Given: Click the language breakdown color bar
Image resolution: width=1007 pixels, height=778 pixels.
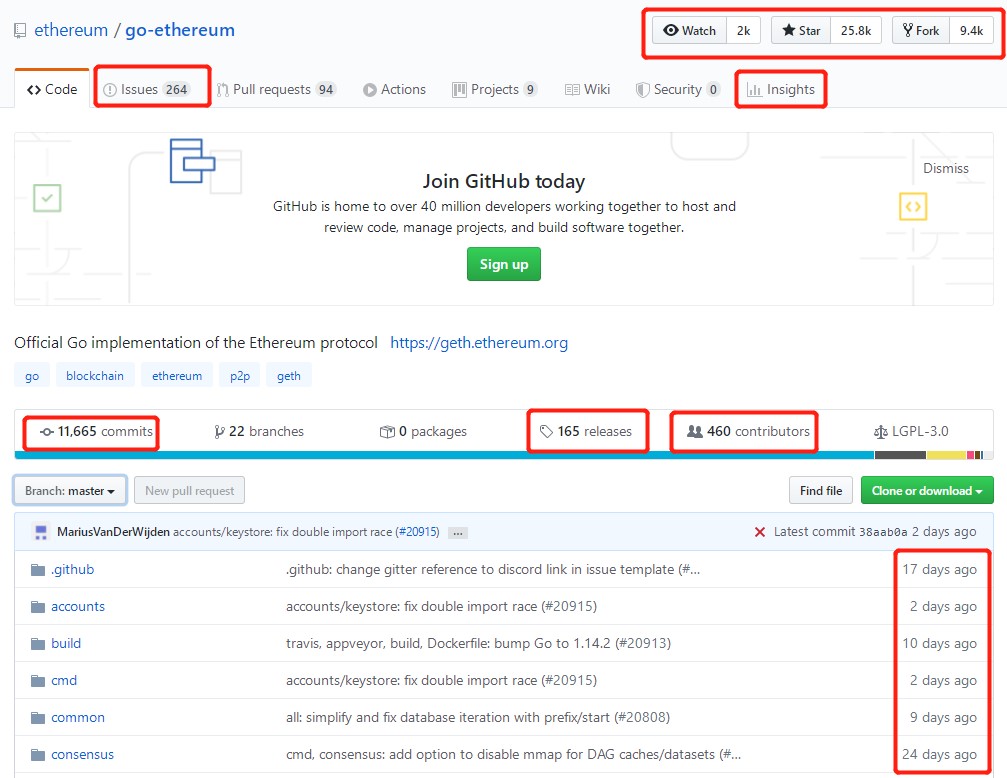Looking at the screenshot, I should tap(504, 455).
